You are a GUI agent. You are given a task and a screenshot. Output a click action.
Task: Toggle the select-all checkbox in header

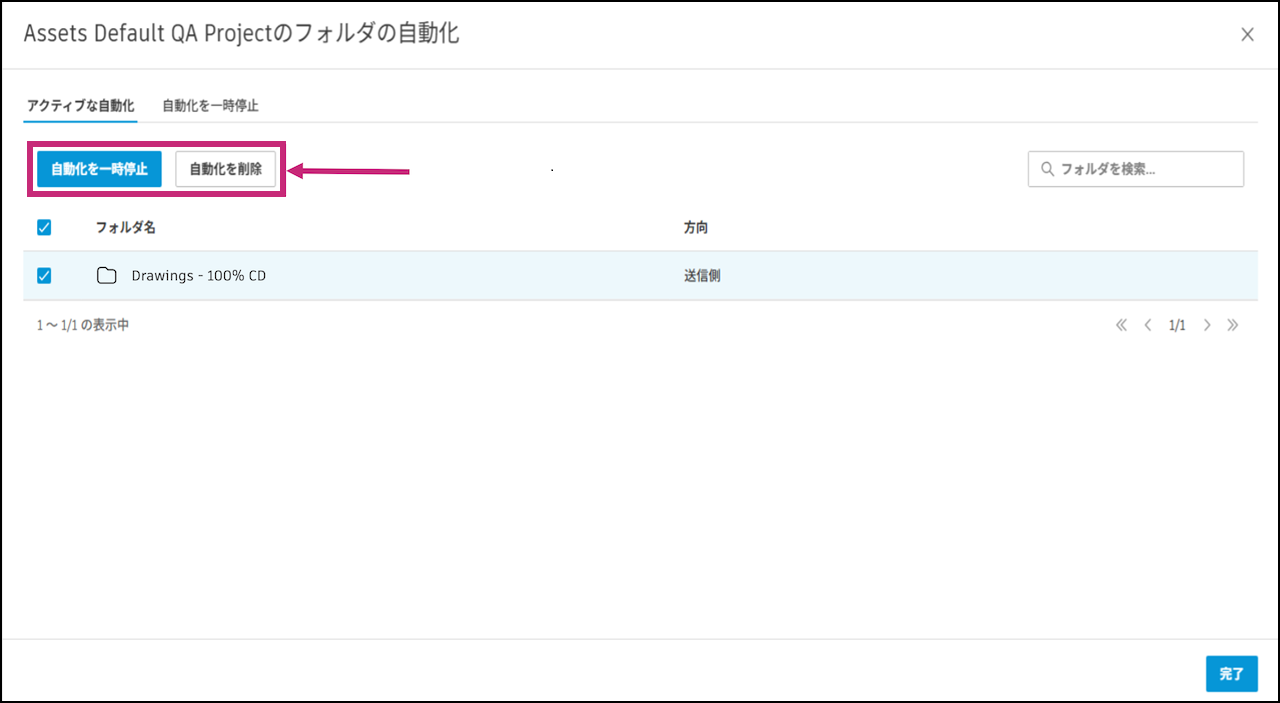coord(44,228)
